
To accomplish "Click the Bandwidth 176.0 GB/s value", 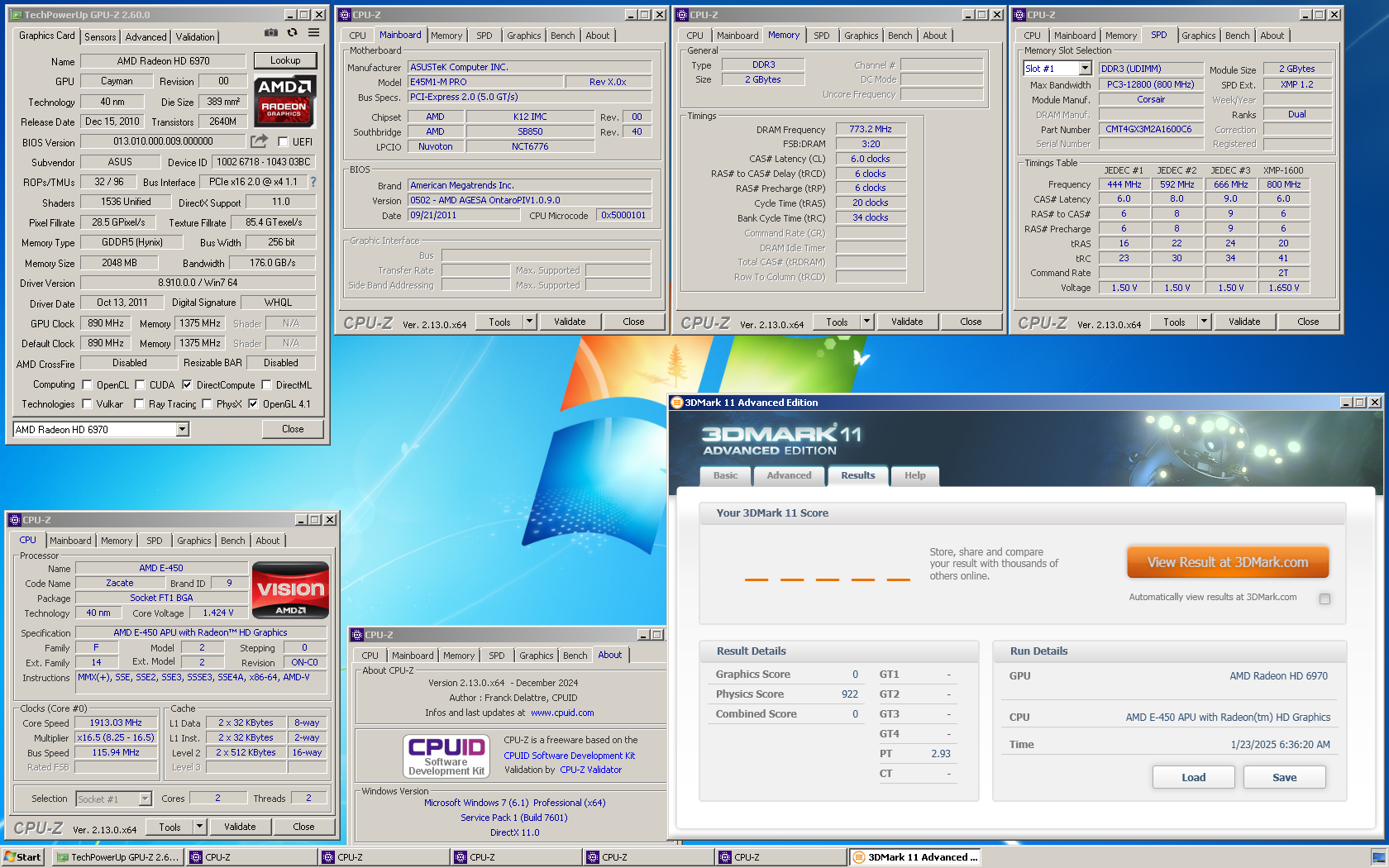I will (273, 263).
